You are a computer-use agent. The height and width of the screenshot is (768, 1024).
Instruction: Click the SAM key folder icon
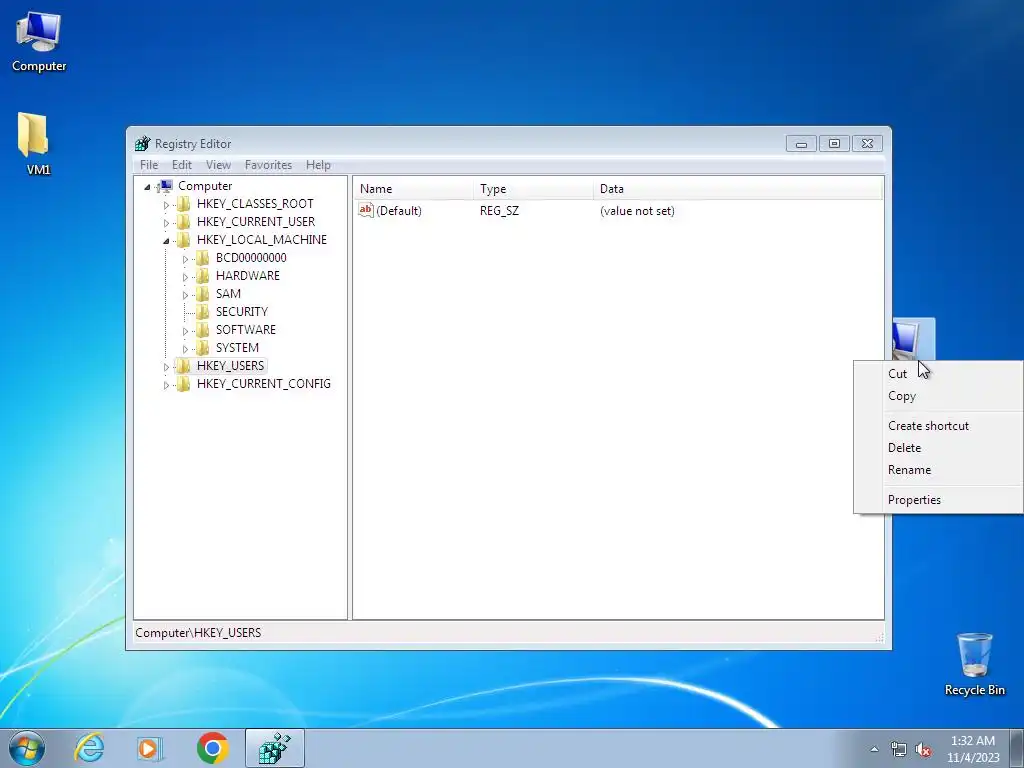pos(203,294)
